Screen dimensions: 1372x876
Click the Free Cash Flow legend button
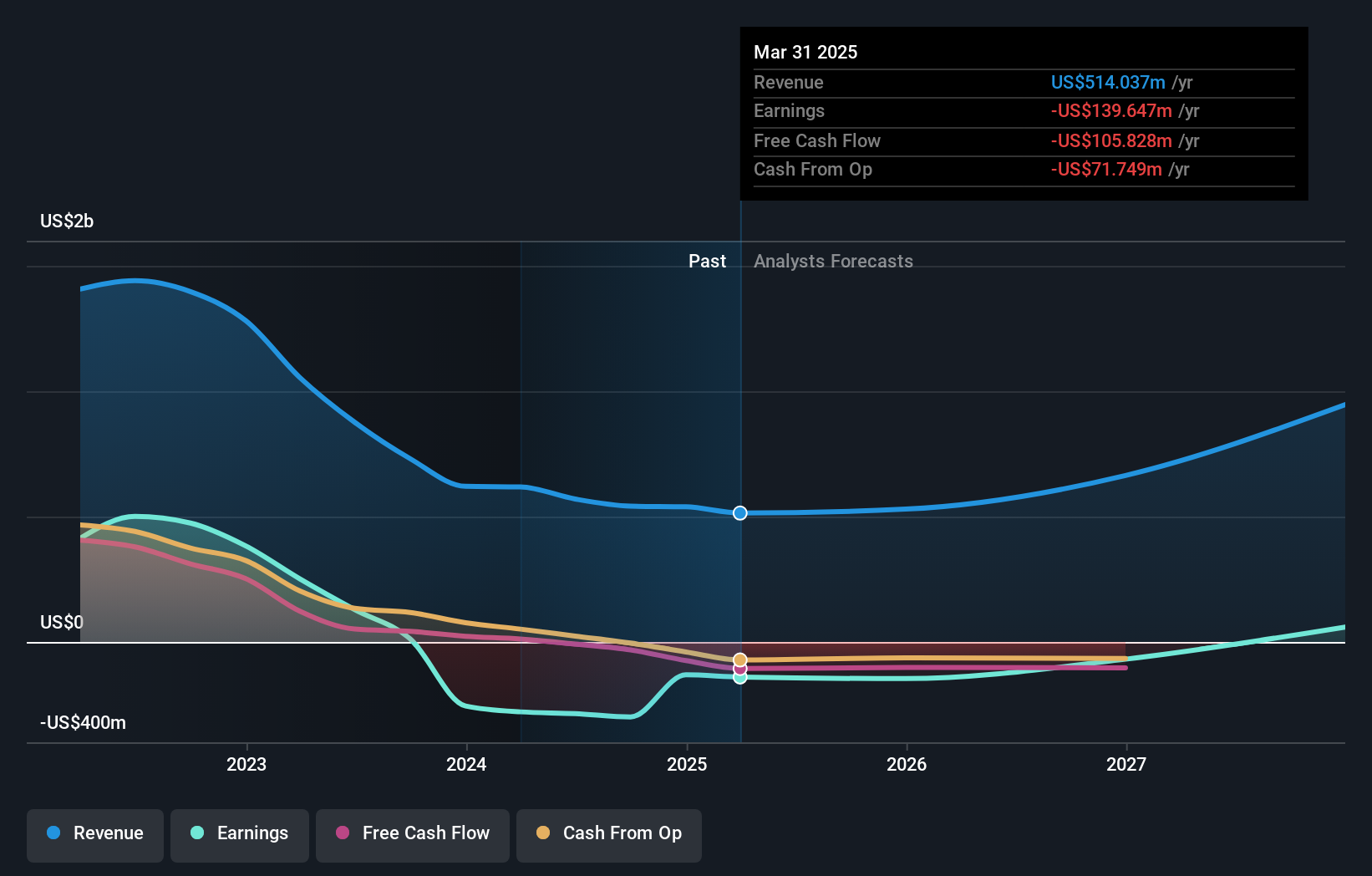click(412, 833)
